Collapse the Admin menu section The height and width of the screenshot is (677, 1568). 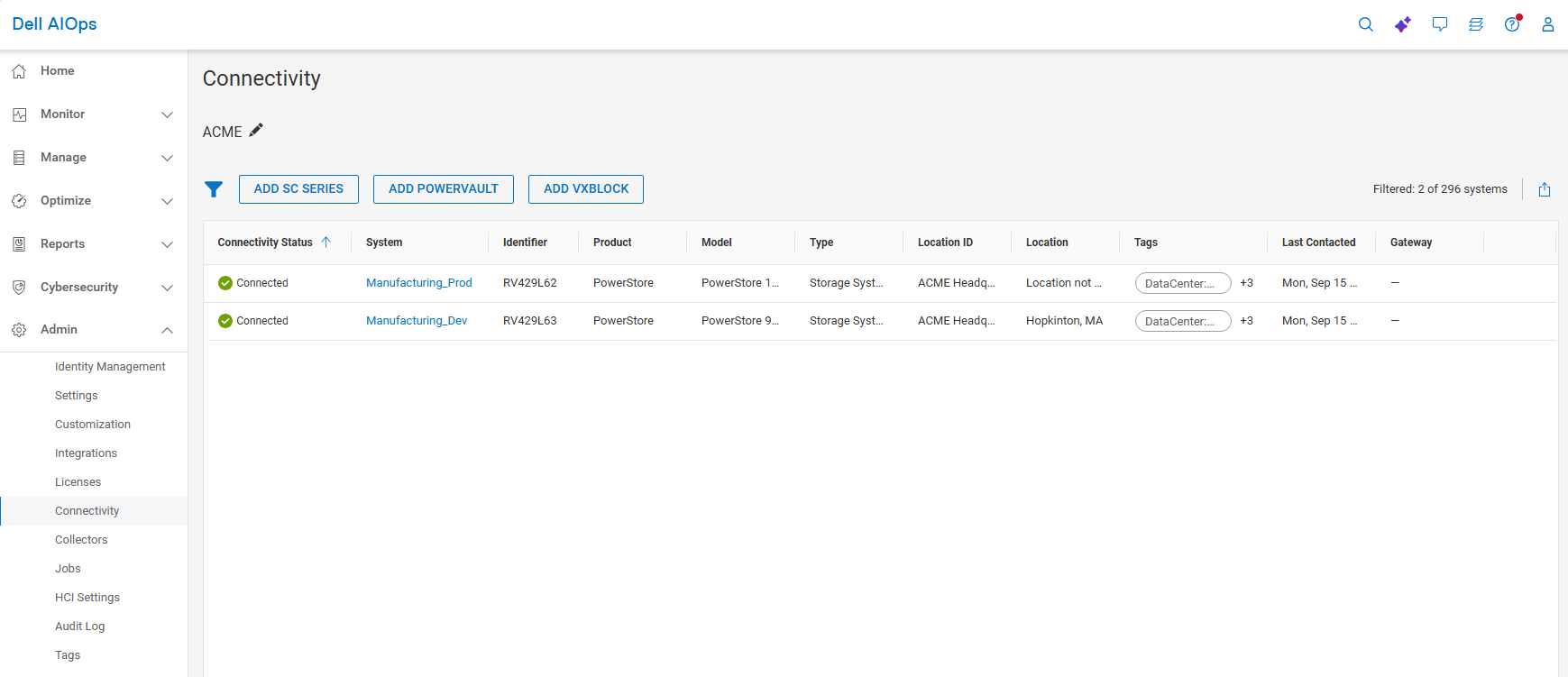(x=94, y=330)
